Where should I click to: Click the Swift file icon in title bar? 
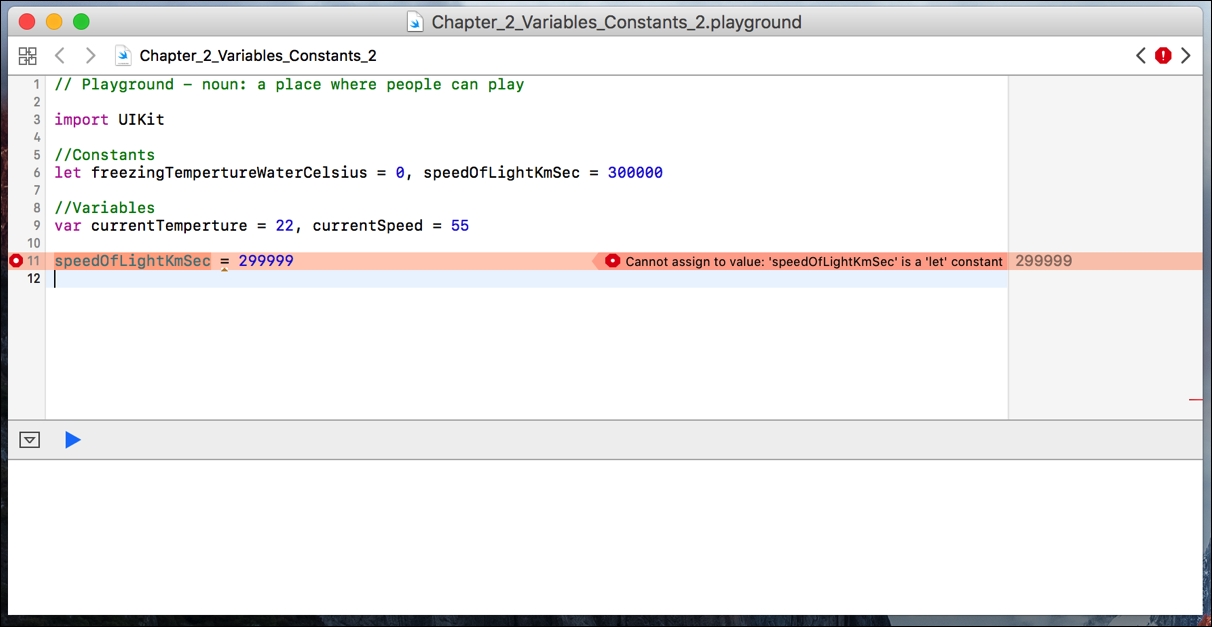click(x=415, y=22)
